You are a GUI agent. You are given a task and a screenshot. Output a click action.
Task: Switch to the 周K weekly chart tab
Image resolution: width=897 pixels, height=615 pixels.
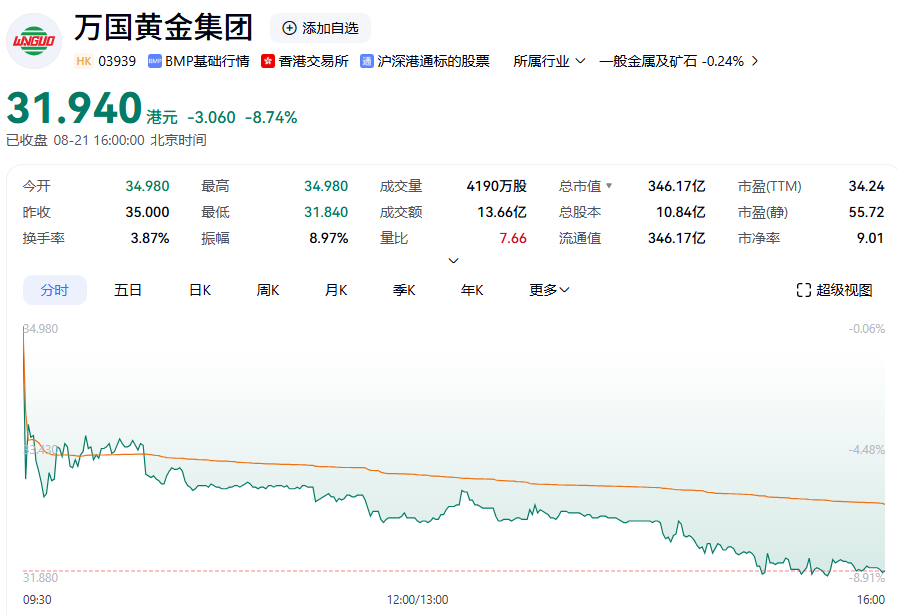pos(268,290)
